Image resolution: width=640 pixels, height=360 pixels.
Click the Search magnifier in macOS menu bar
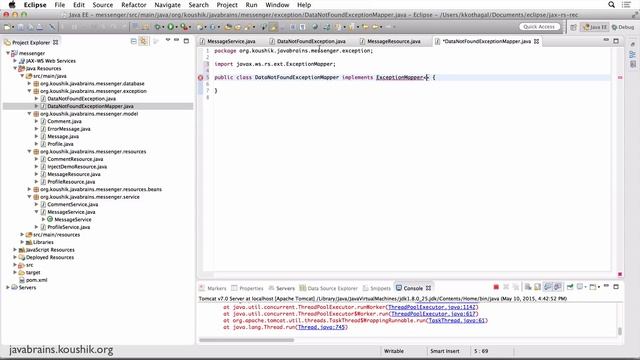611,5
